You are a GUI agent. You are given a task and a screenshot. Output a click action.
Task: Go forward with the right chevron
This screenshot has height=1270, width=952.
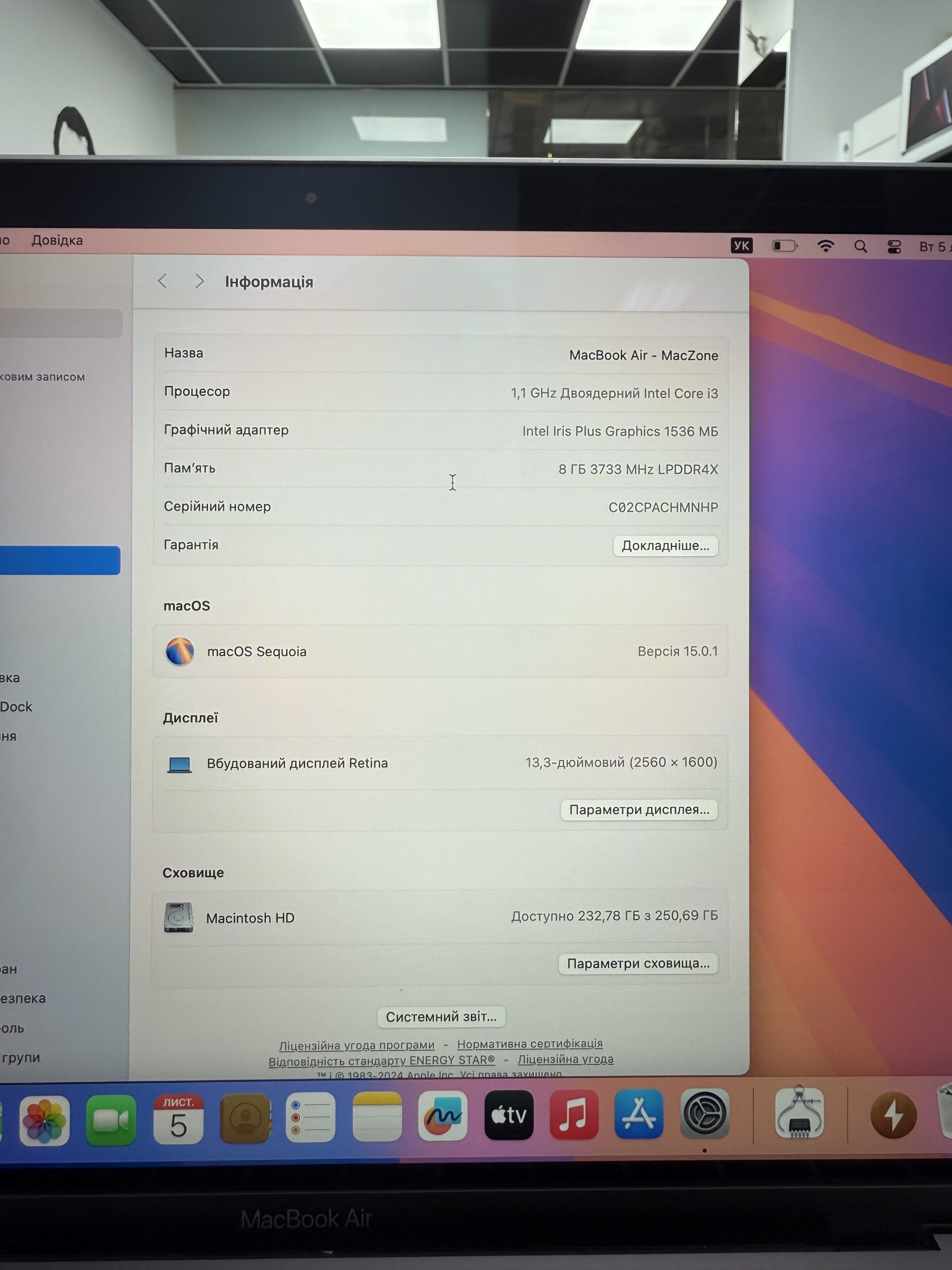click(x=199, y=281)
